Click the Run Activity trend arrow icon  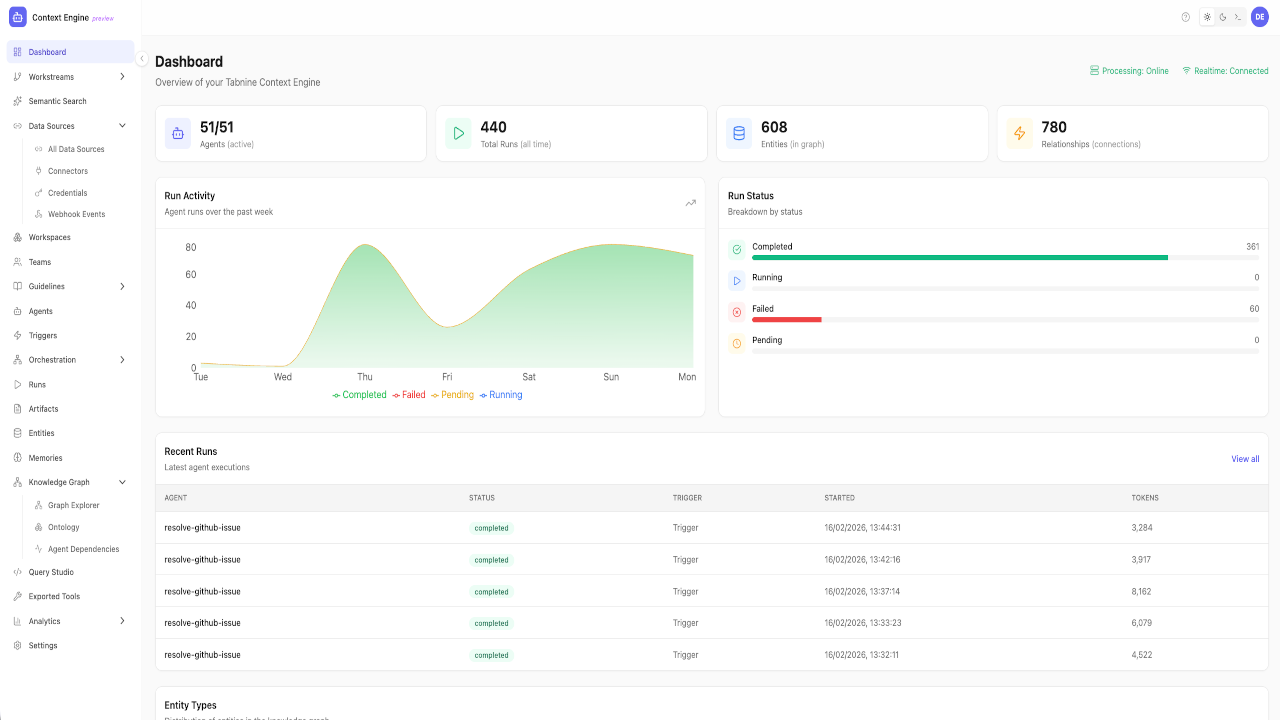(x=690, y=203)
